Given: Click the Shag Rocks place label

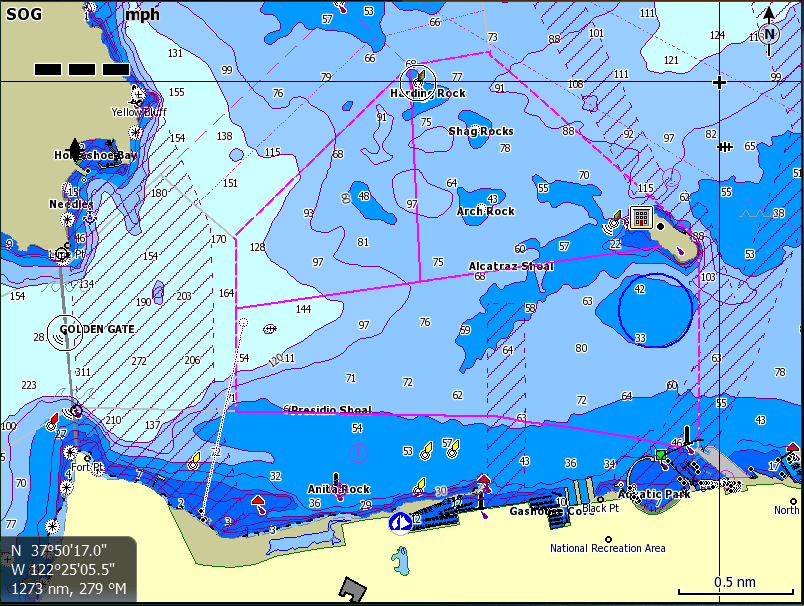Looking at the screenshot, I should [480, 130].
